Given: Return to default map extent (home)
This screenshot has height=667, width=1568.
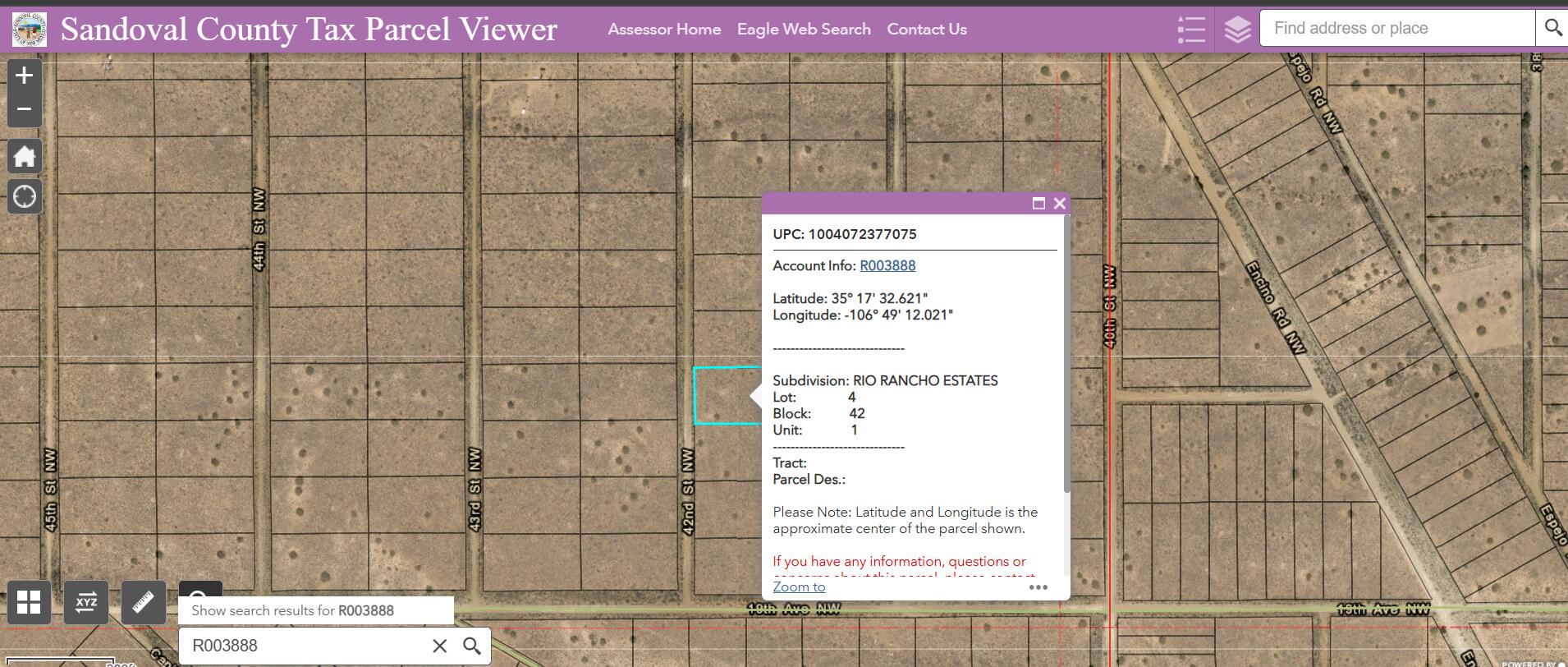Looking at the screenshot, I should (x=25, y=156).
